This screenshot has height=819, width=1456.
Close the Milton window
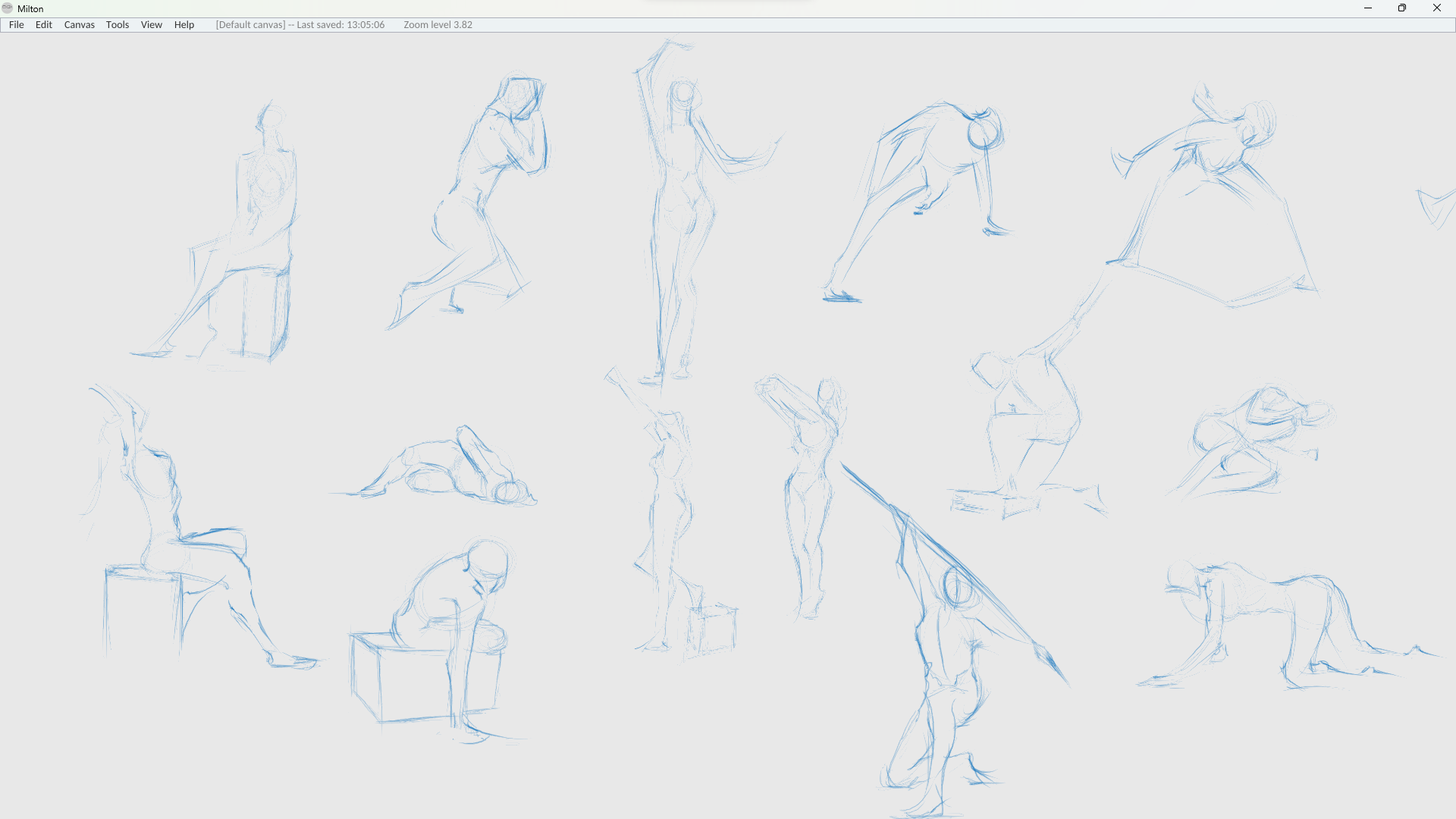(1437, 8)
